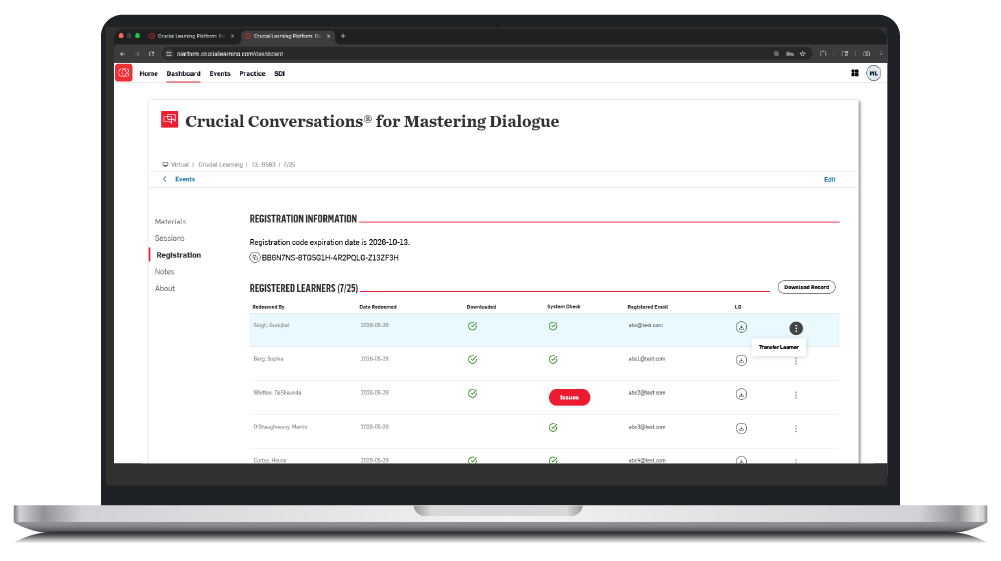Open more options for O'Shaughnessy, Martin row
The image size is (1001, 561).
coord(796,429)
